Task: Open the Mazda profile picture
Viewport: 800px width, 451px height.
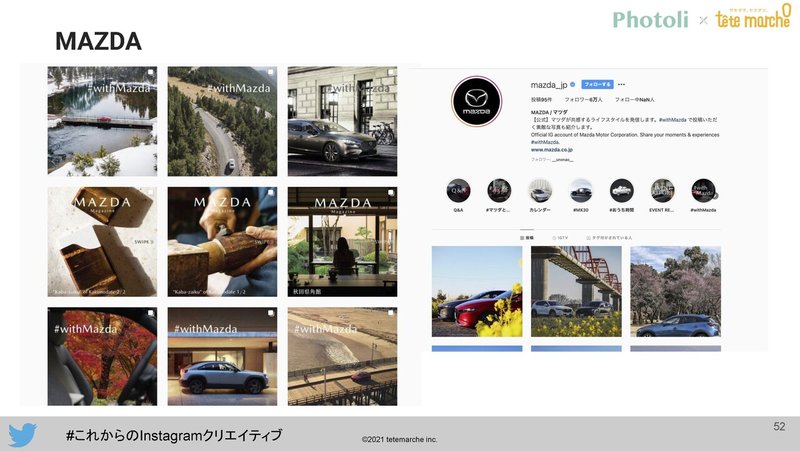Action: pyautogui.click(x=477, y=101)
